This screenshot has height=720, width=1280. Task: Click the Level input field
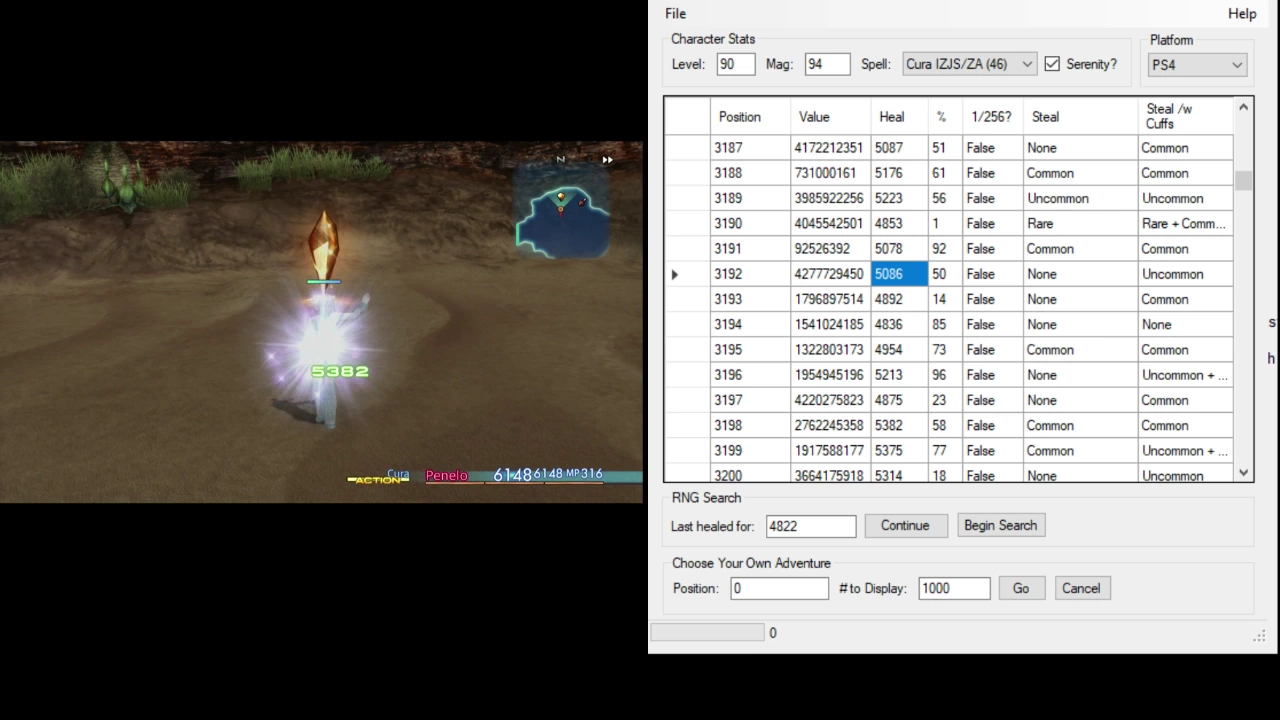(736, 64)
